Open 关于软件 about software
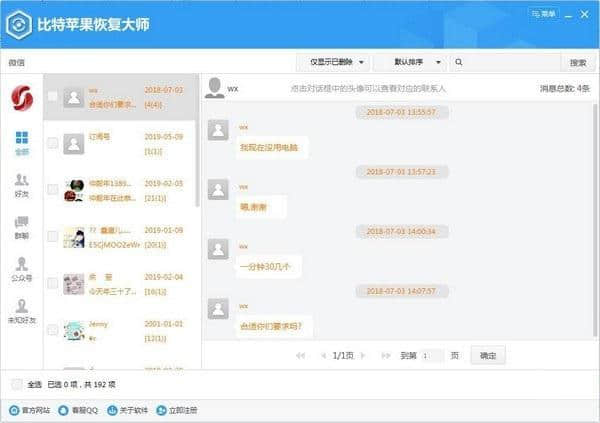600x423 pixels. click(x=128, y=410)
